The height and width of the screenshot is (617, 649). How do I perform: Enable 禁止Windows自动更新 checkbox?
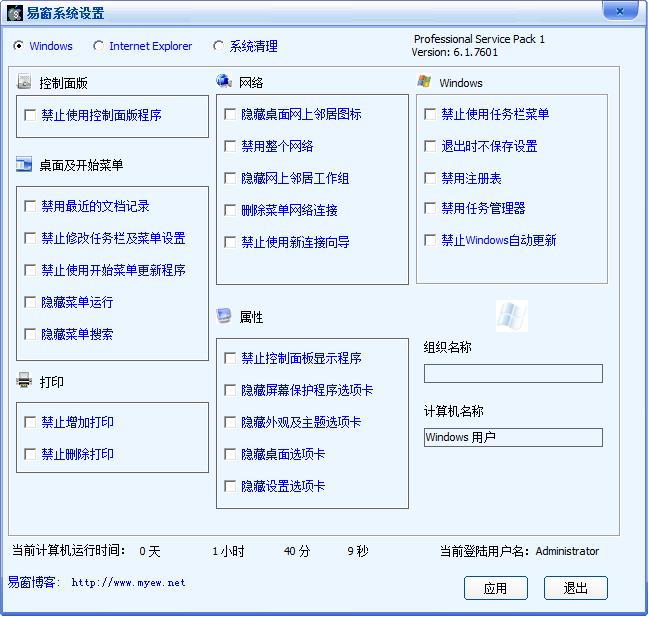(x=431, y=241)
